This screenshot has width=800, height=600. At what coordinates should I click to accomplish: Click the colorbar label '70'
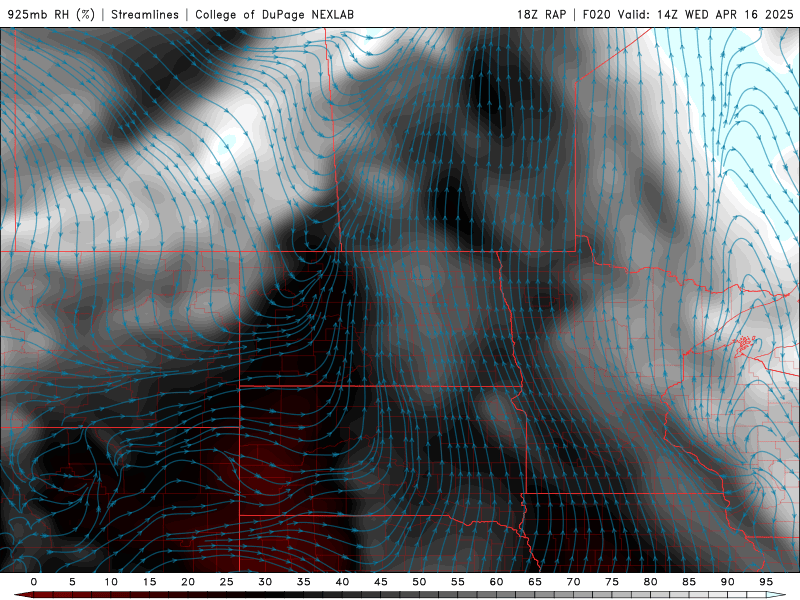pos(573,582)
